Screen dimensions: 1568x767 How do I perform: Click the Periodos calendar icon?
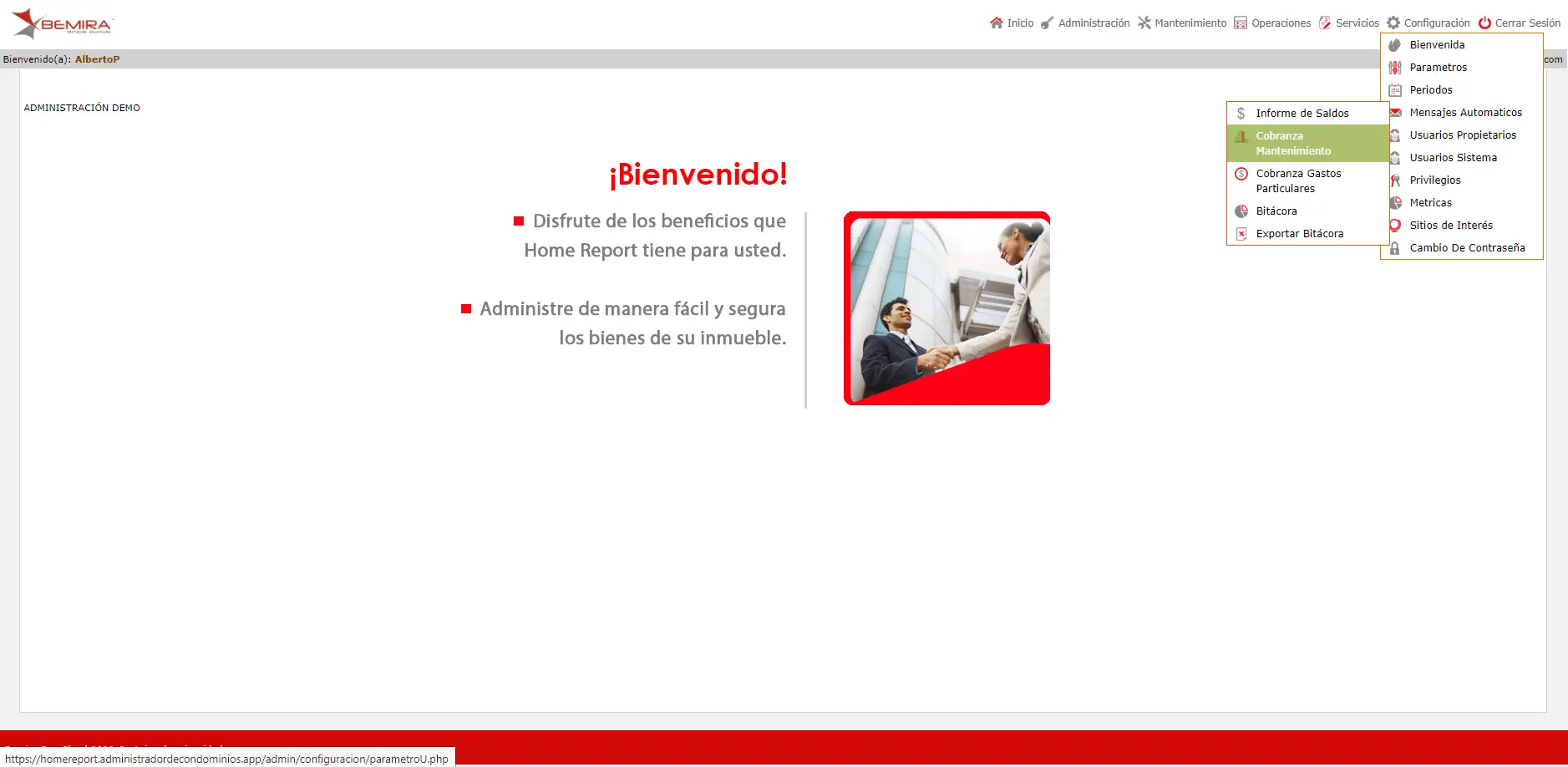1395,90
